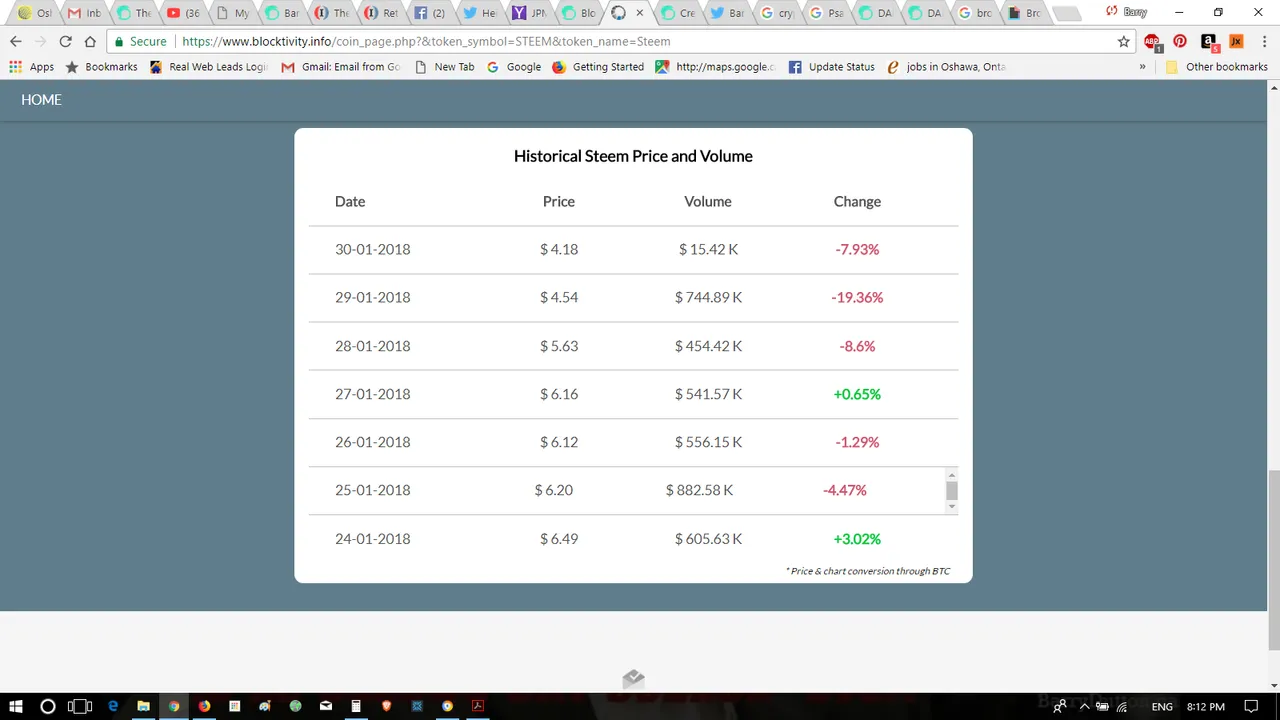
Task: Launch Microsoft Edge from the taskbar
Action: 113,706
